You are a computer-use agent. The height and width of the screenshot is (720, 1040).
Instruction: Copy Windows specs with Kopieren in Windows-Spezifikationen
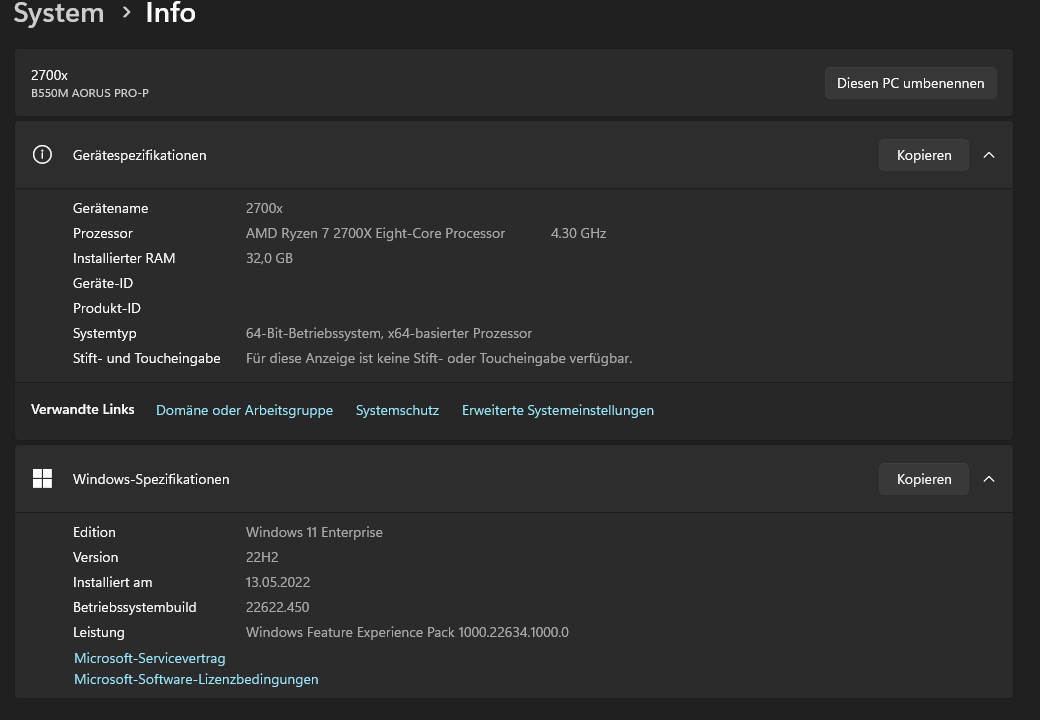(923, 479)
